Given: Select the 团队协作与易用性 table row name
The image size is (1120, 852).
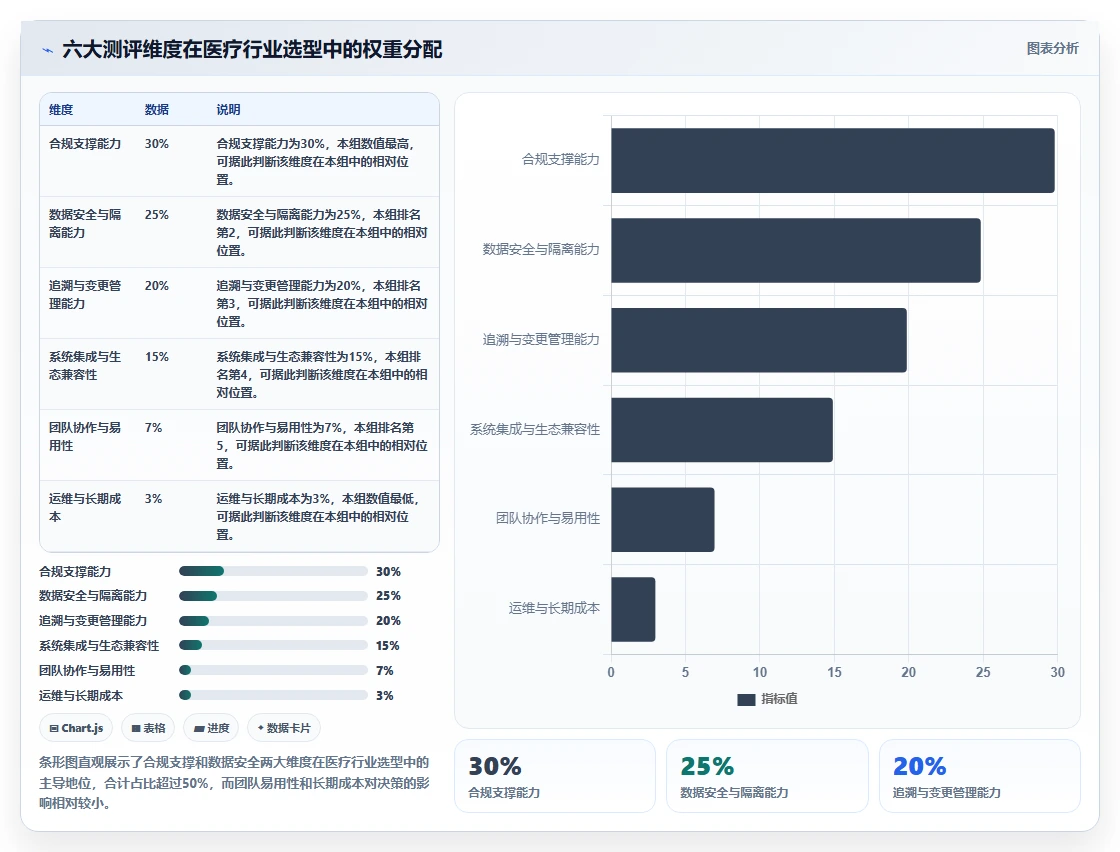Looking at the screenshot, I should click(85, 436).
